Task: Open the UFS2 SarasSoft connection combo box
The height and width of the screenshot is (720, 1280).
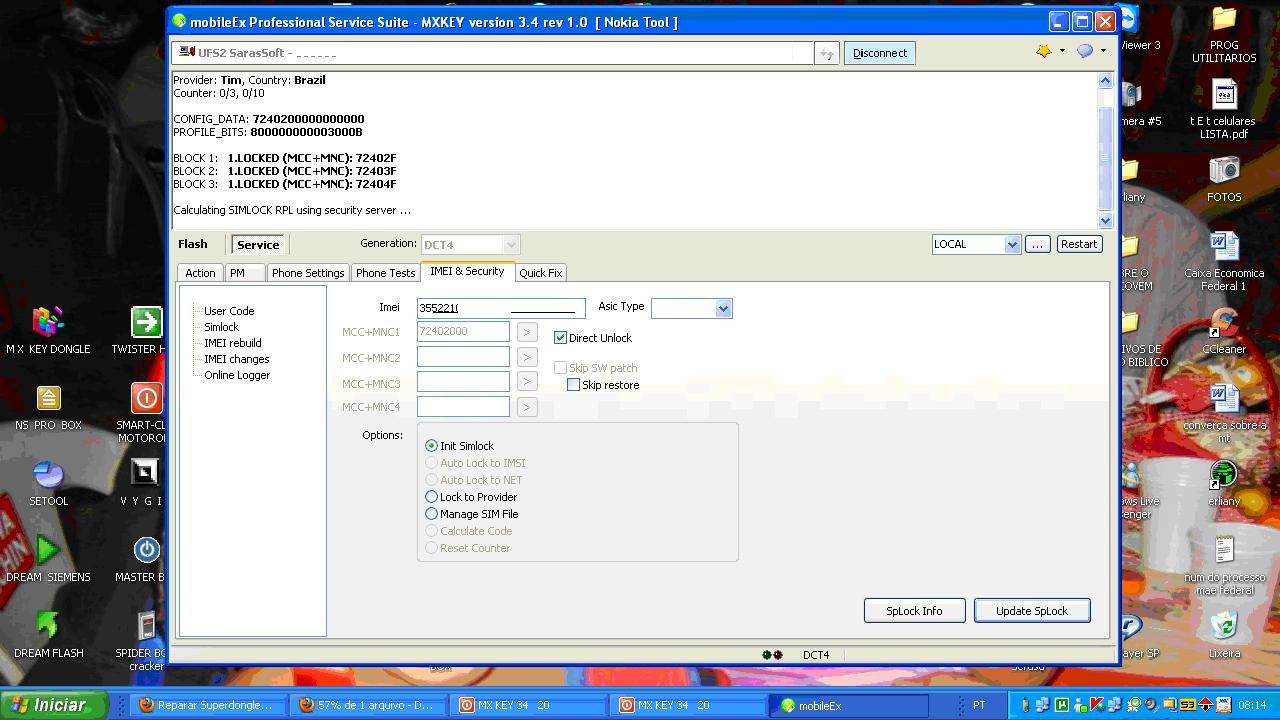Action: coord(492,53)
